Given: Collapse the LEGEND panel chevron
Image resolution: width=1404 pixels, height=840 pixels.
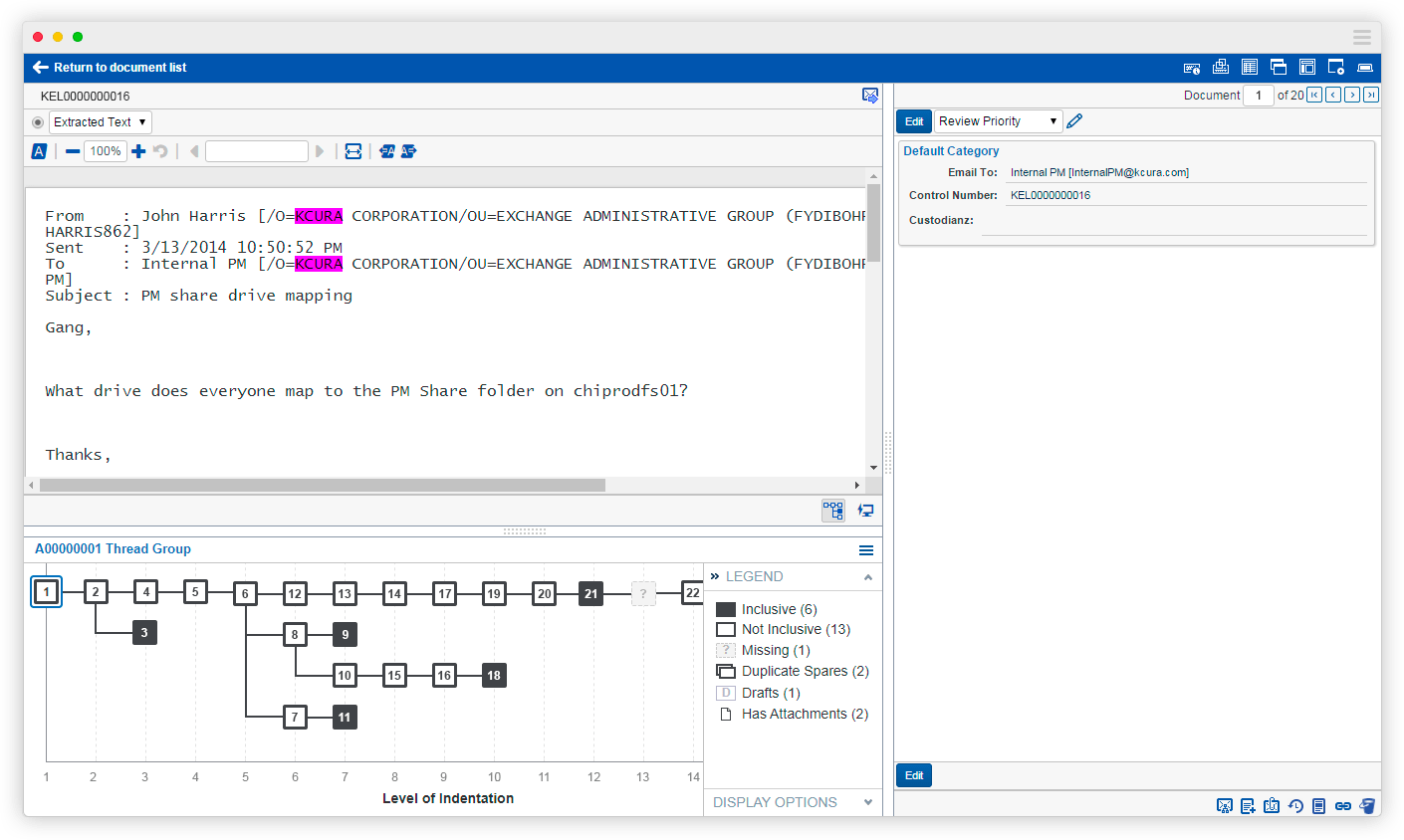Looking at the screenshot, I should [866, 576].
